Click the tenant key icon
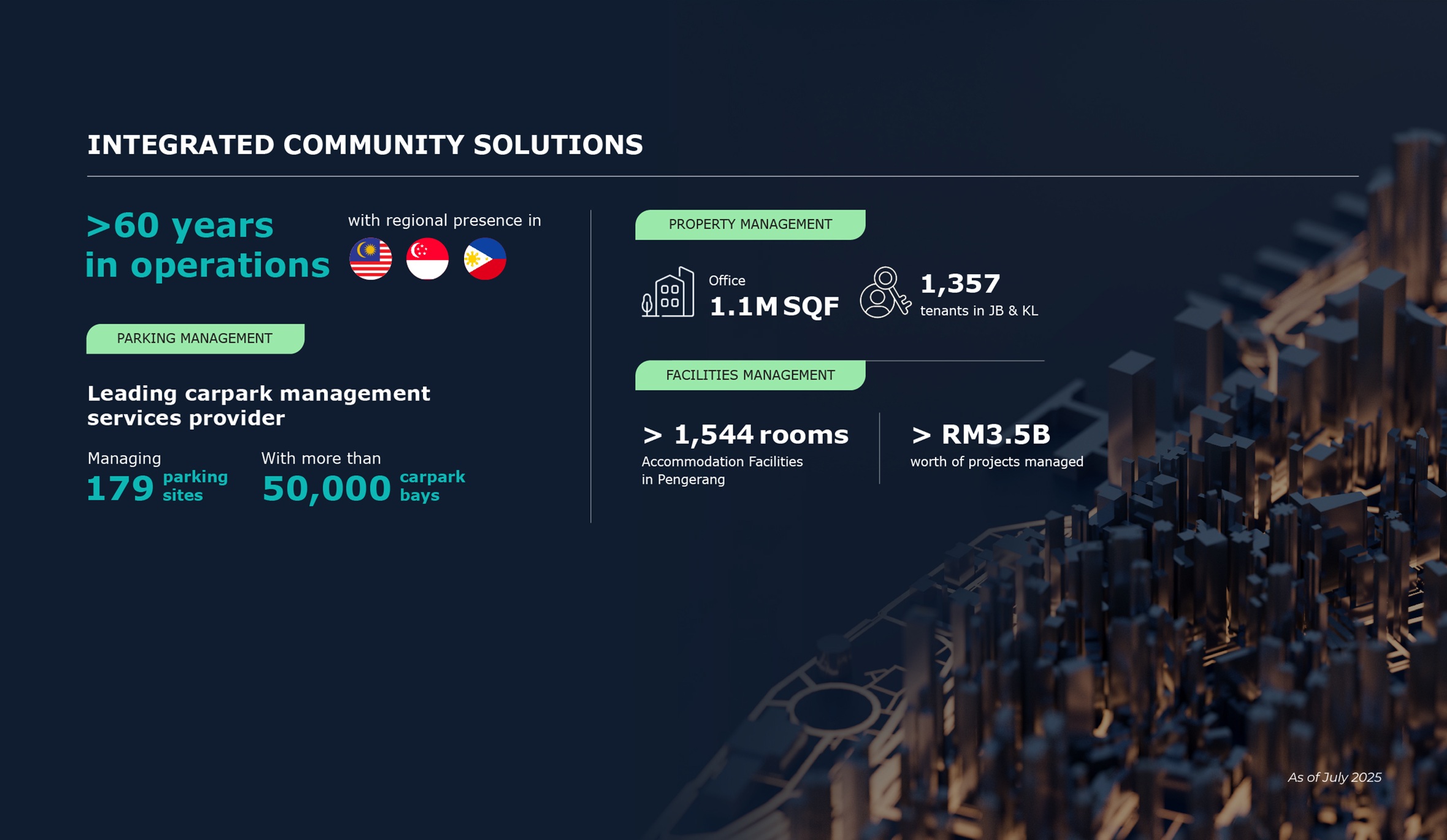Image resolution: width=1447 pixels, height=840 pixels. coord(884,292)
